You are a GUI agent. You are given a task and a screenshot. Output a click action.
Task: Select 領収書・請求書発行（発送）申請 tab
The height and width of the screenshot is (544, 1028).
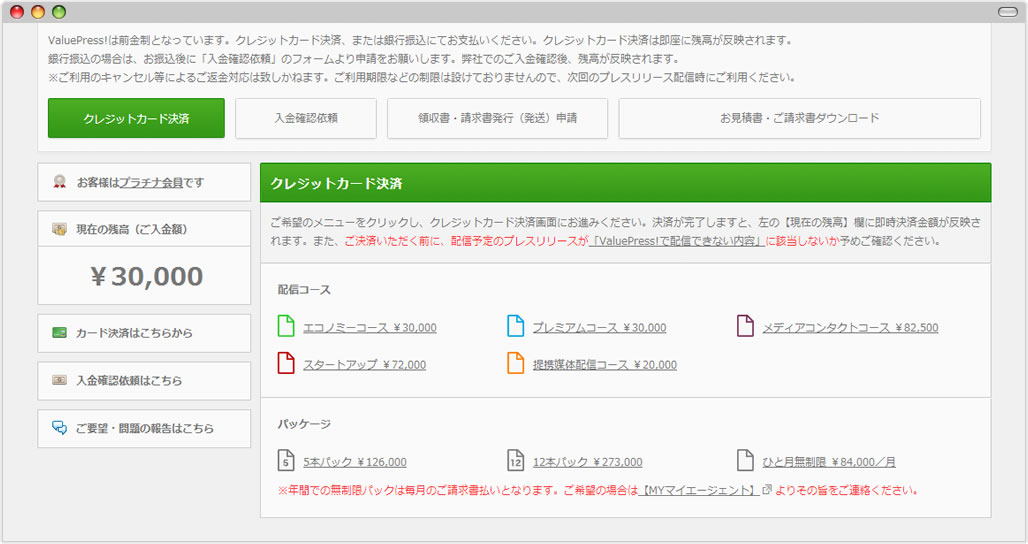click(x=497, y=118)
